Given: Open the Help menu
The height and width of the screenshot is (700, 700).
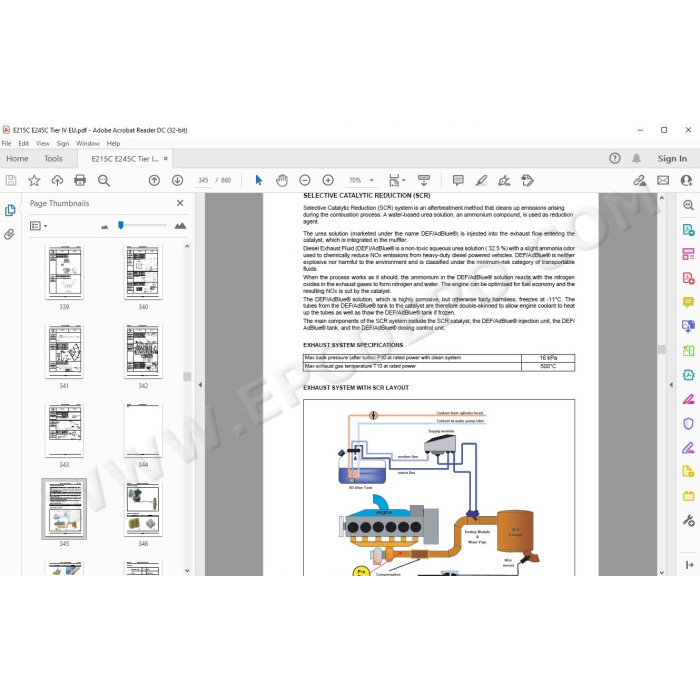Looking at the screenshot, I should [113, 143].
